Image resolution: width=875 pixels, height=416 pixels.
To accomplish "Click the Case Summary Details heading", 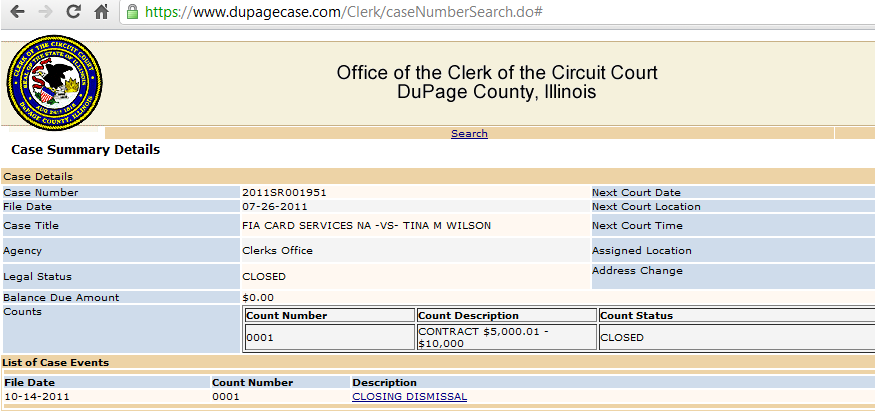I will [x=86, y=150].
